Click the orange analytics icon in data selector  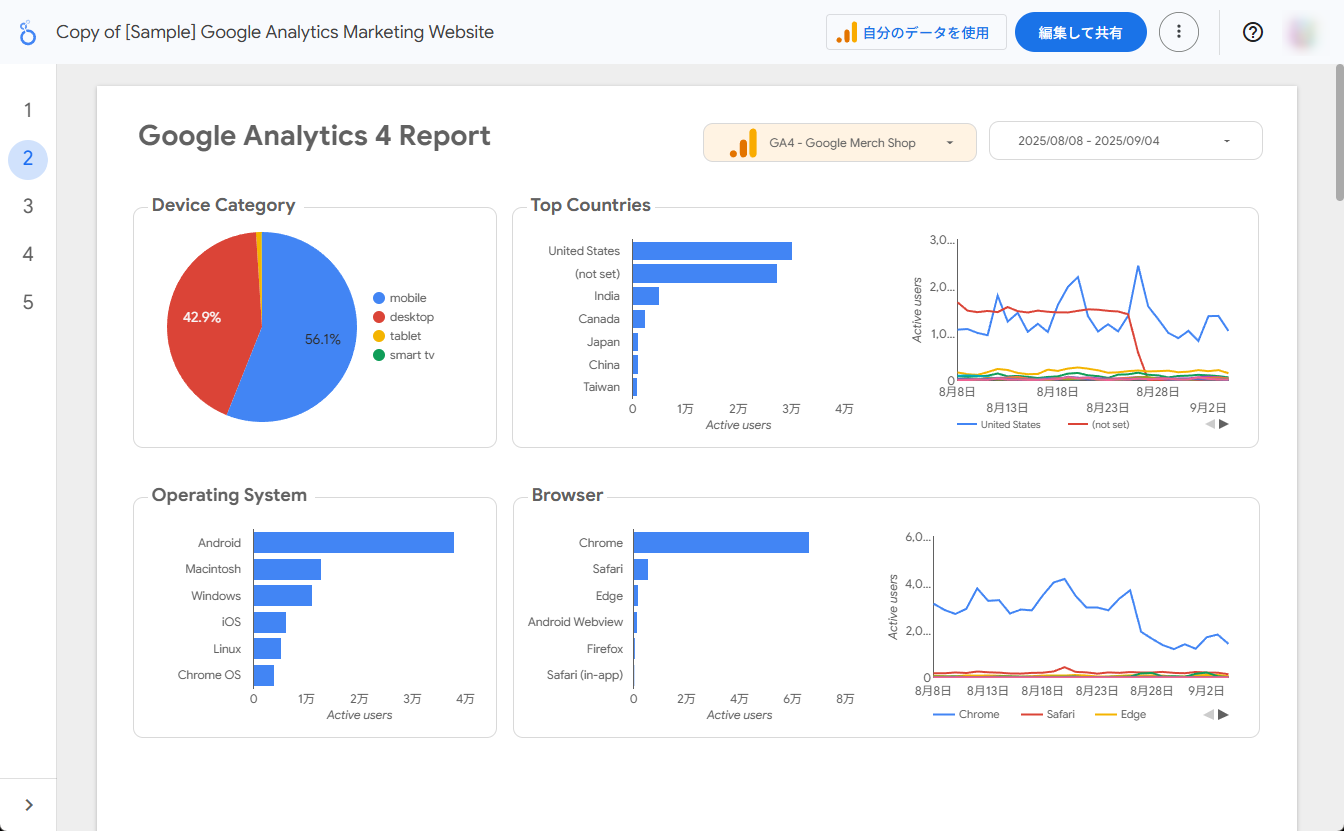click(x=743, y=143)
